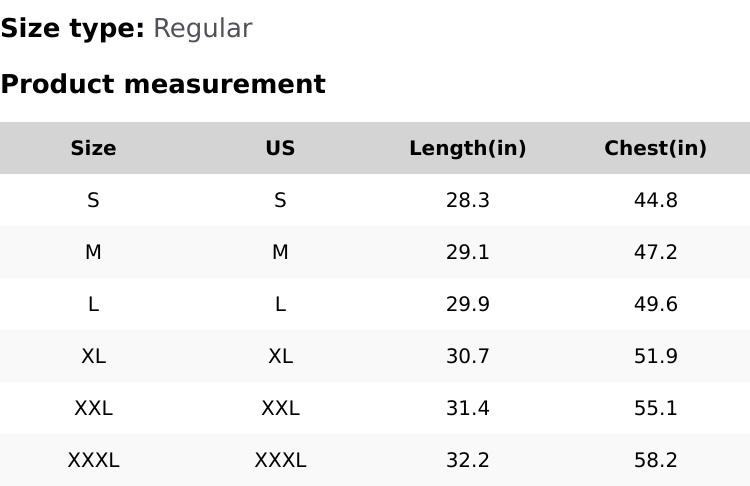This screenshot has height=486, width=750.
Task: Click the Chest(in) column header
Action: click(x=655, y=148)
